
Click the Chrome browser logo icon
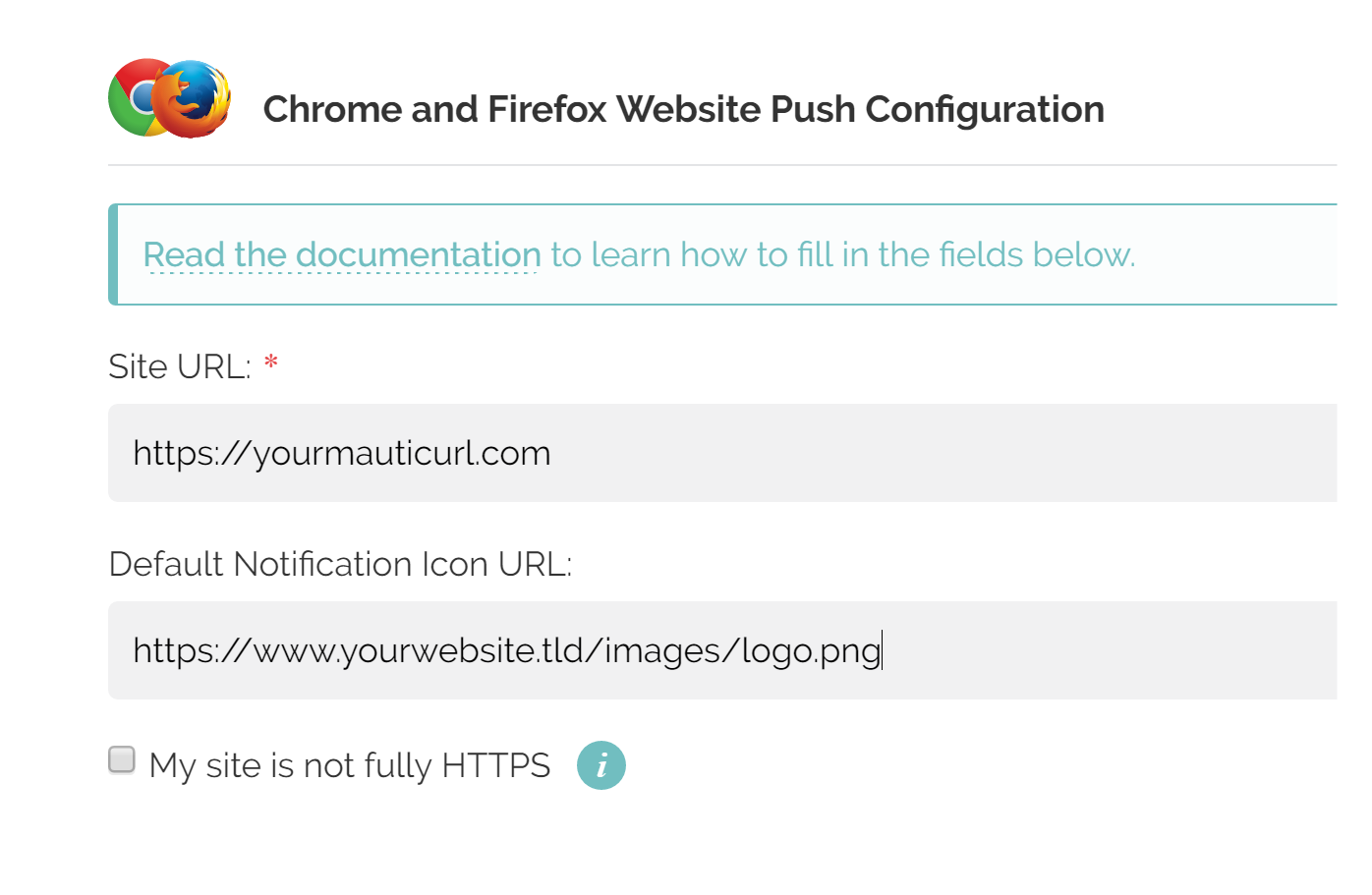(x=136, y=98)
